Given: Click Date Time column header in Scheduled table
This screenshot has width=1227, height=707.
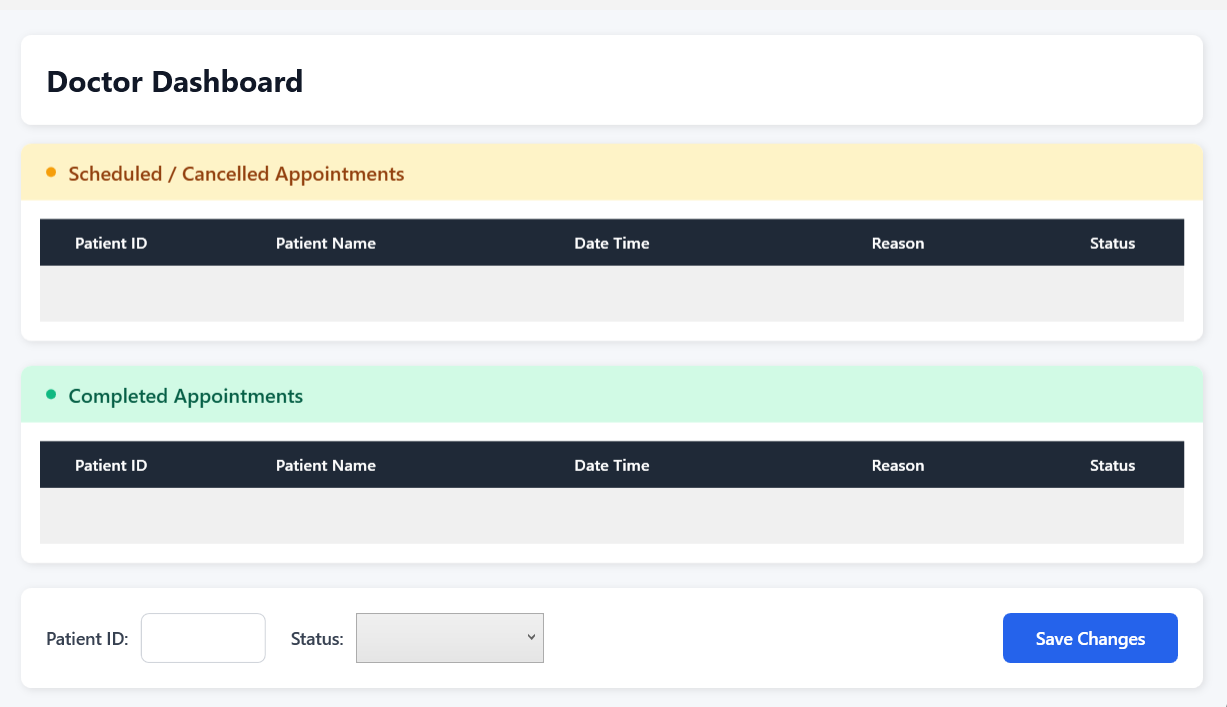Looking at the screenshot, I should pos(612,243).
